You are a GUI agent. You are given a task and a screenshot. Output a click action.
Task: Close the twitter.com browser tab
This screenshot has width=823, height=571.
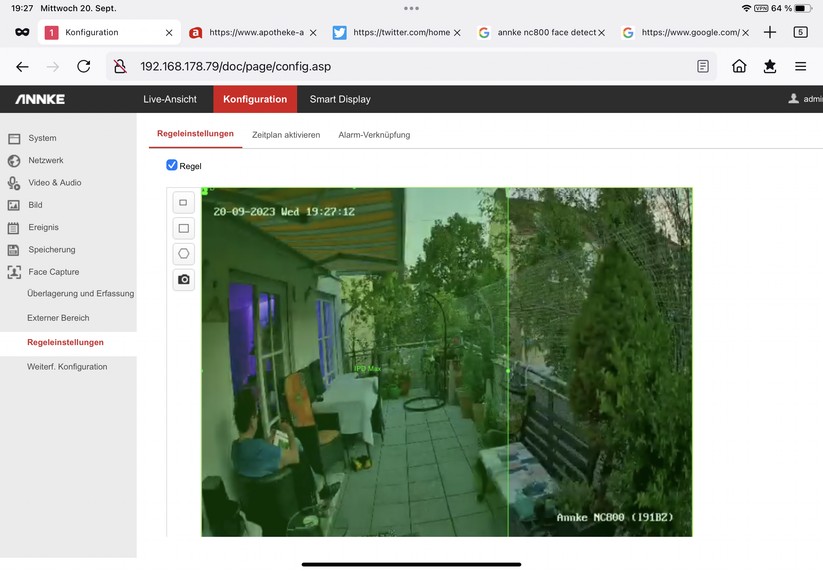click(457, 33)
